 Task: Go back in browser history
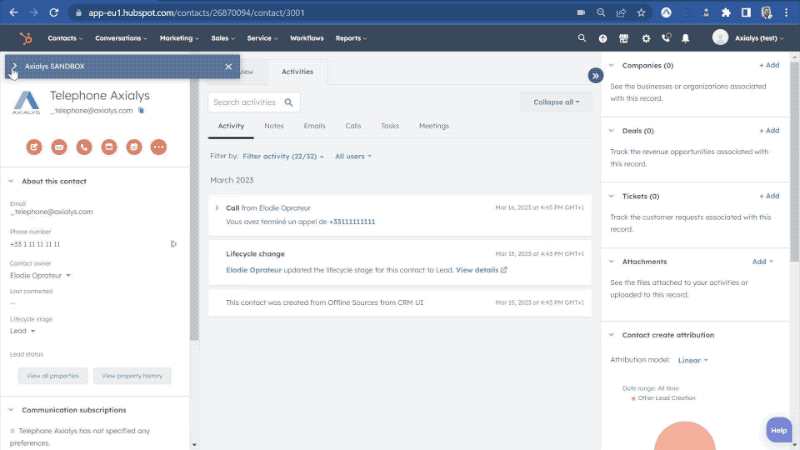tap(14, 13)
